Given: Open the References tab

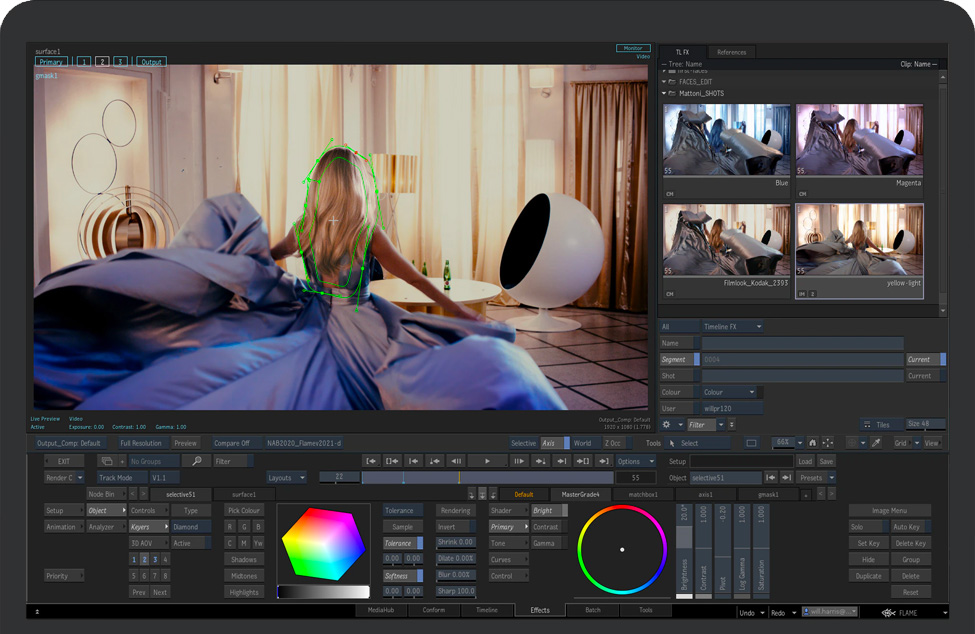Looking at the screenshot, I should click(x=731, y=52).
